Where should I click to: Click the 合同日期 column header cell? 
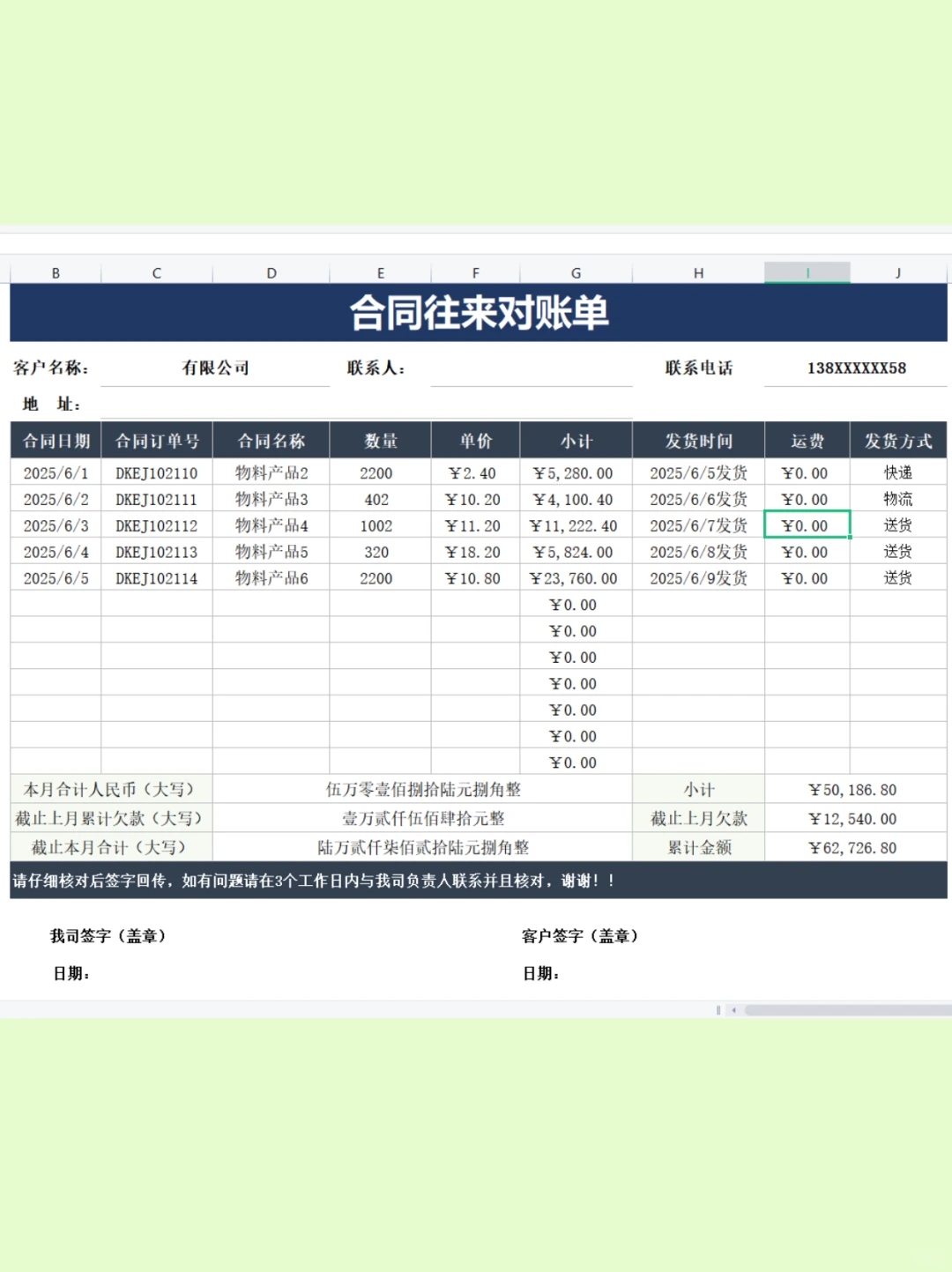[56, 440]
